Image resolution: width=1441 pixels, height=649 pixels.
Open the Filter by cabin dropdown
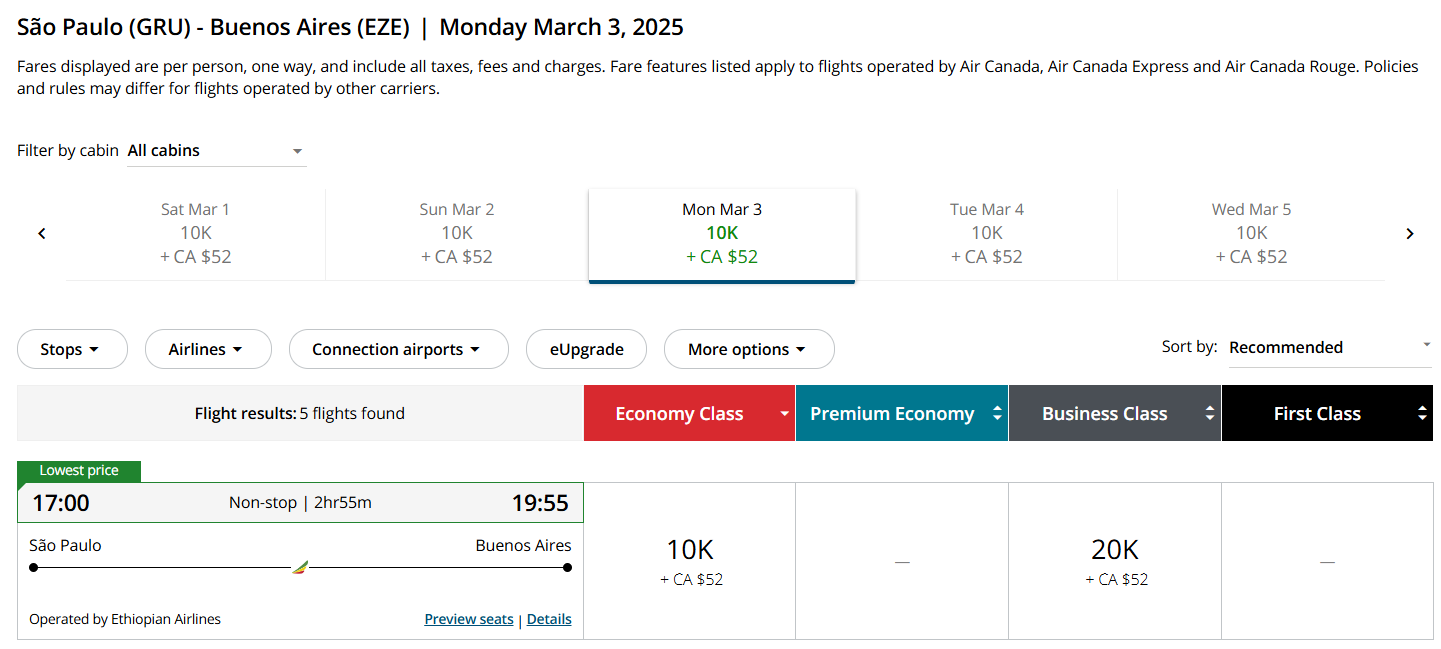(216, 151)
